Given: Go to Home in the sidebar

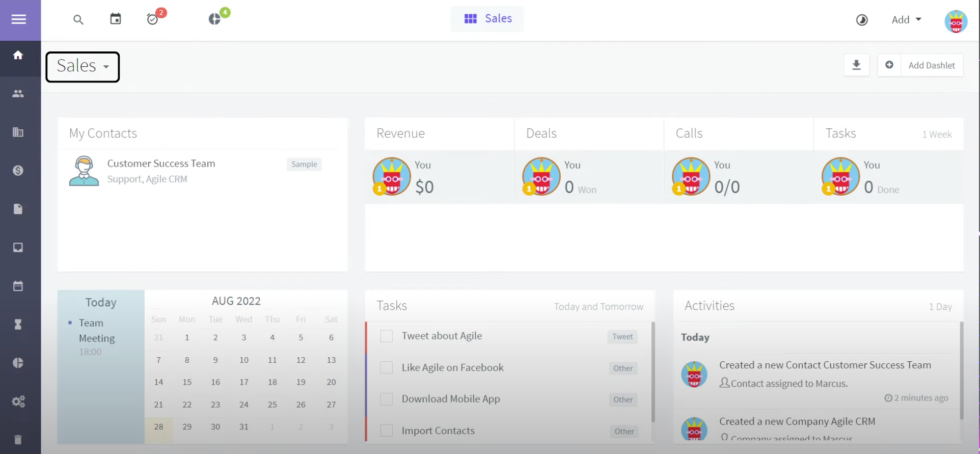Looking at the screenshot, I should coord(18,55).
